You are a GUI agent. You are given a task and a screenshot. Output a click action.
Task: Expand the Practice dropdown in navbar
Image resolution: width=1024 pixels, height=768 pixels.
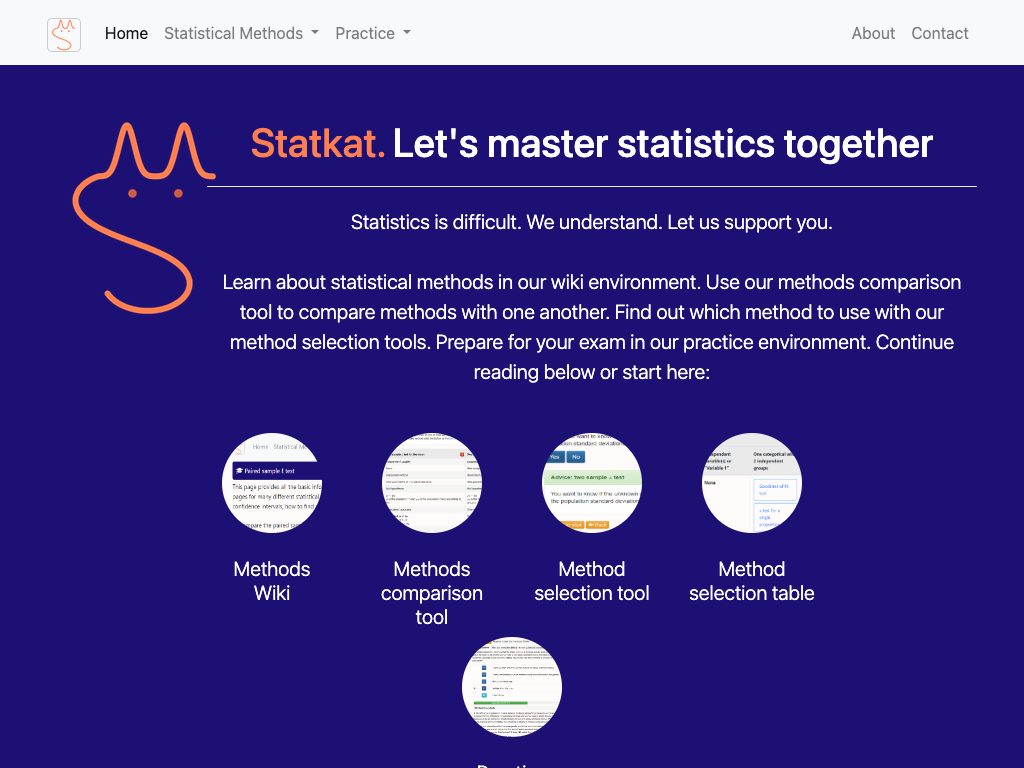pyautogui.click(x=373, y=33)
